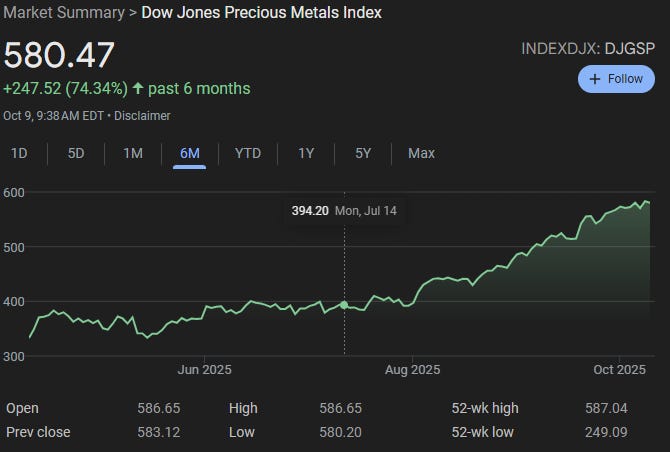The width and height of the screenshot is (670, 452).
Task: Select the 1M time range
Action: [133, 153]
